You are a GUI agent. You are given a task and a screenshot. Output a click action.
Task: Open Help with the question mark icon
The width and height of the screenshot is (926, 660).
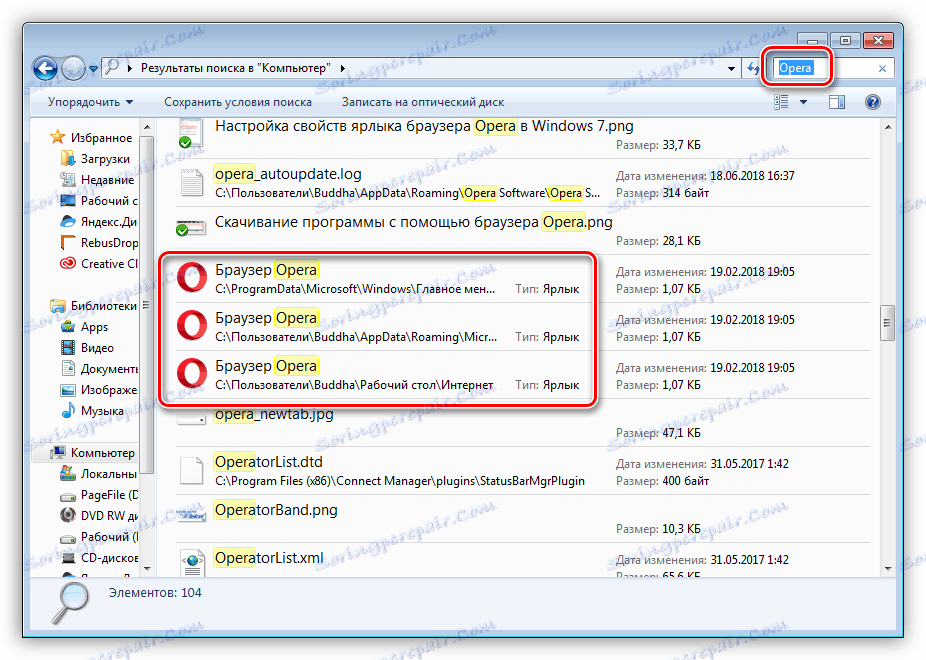[x=873, y=102]
